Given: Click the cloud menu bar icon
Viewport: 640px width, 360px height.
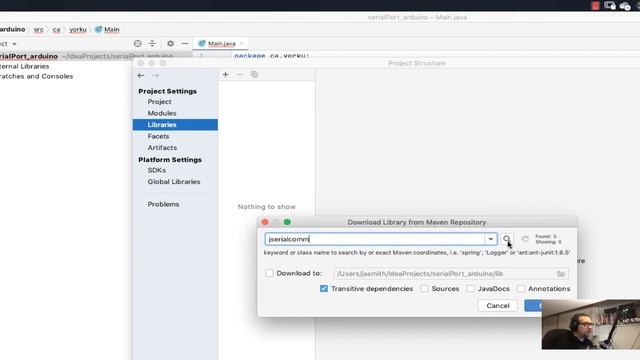Looking at the screenshot, I should (624, 6).
